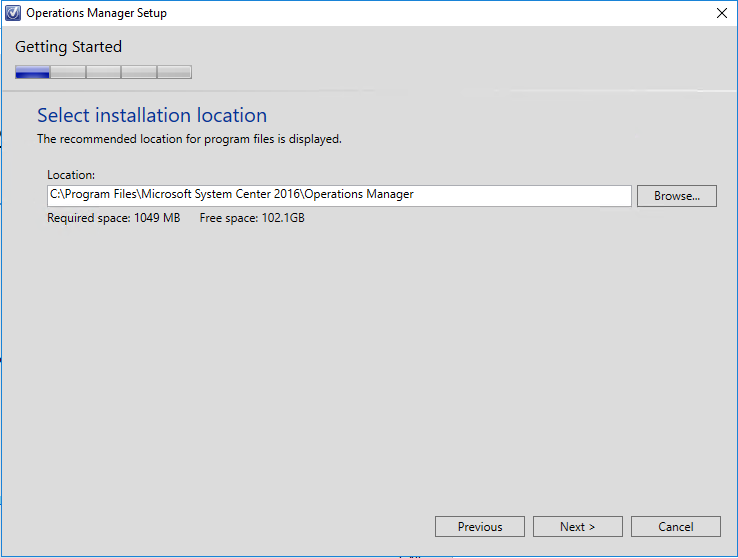Click the Getting Started progress bar
The image size is (738, 558).
[x=104, y=72]
